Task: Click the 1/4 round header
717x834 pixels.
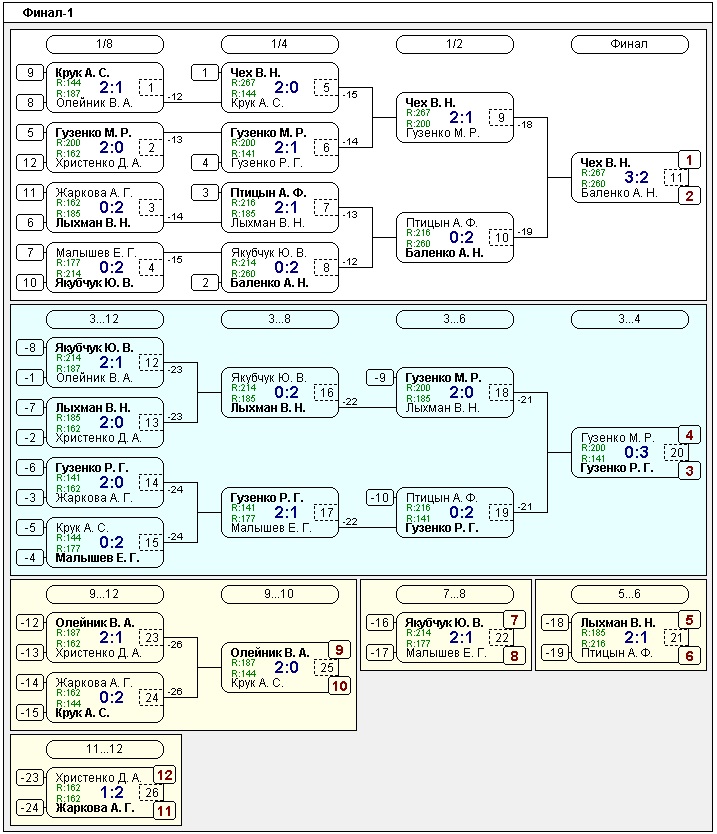Action: click(280, 44)
